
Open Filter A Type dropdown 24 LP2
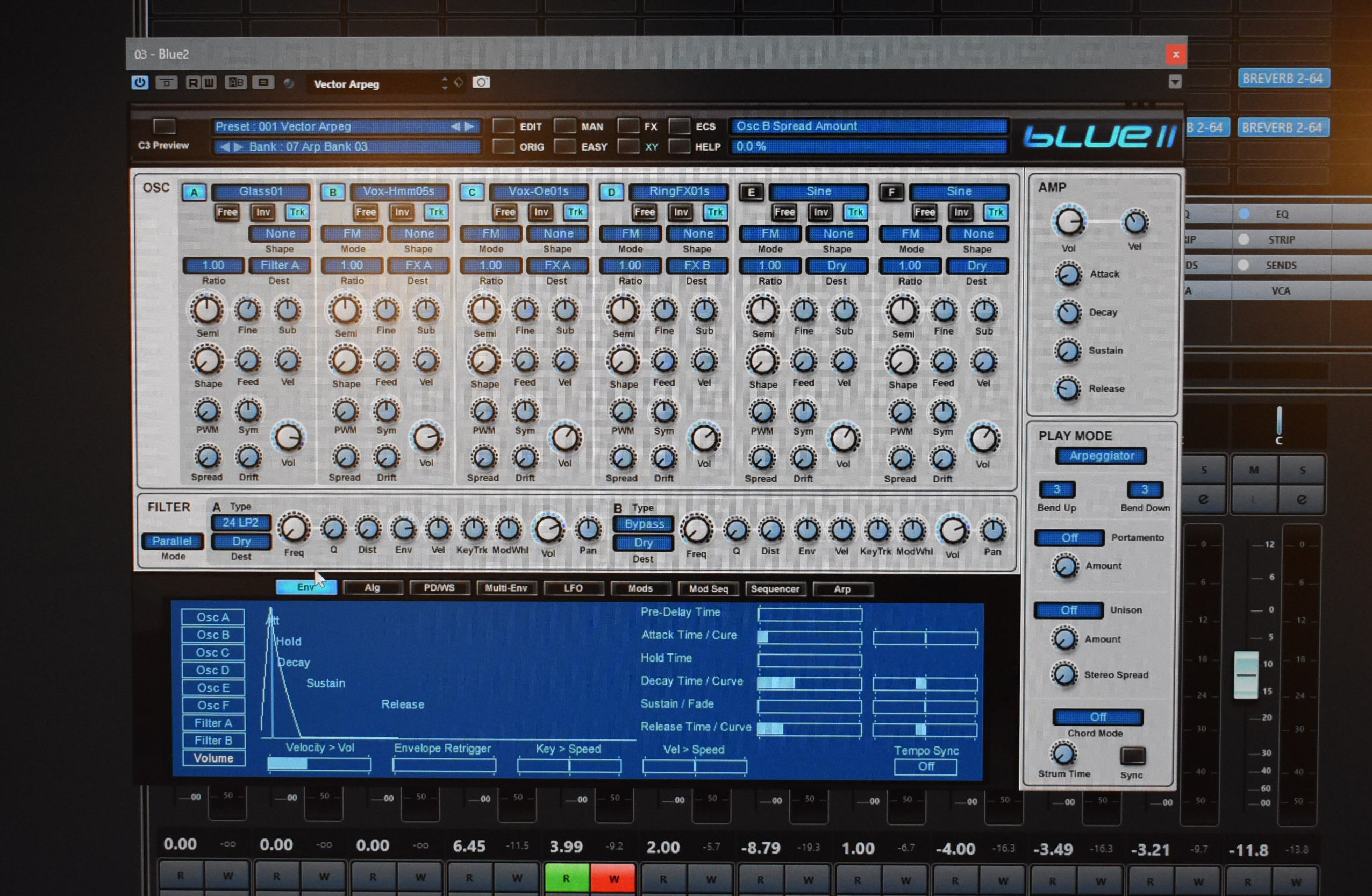240,523
